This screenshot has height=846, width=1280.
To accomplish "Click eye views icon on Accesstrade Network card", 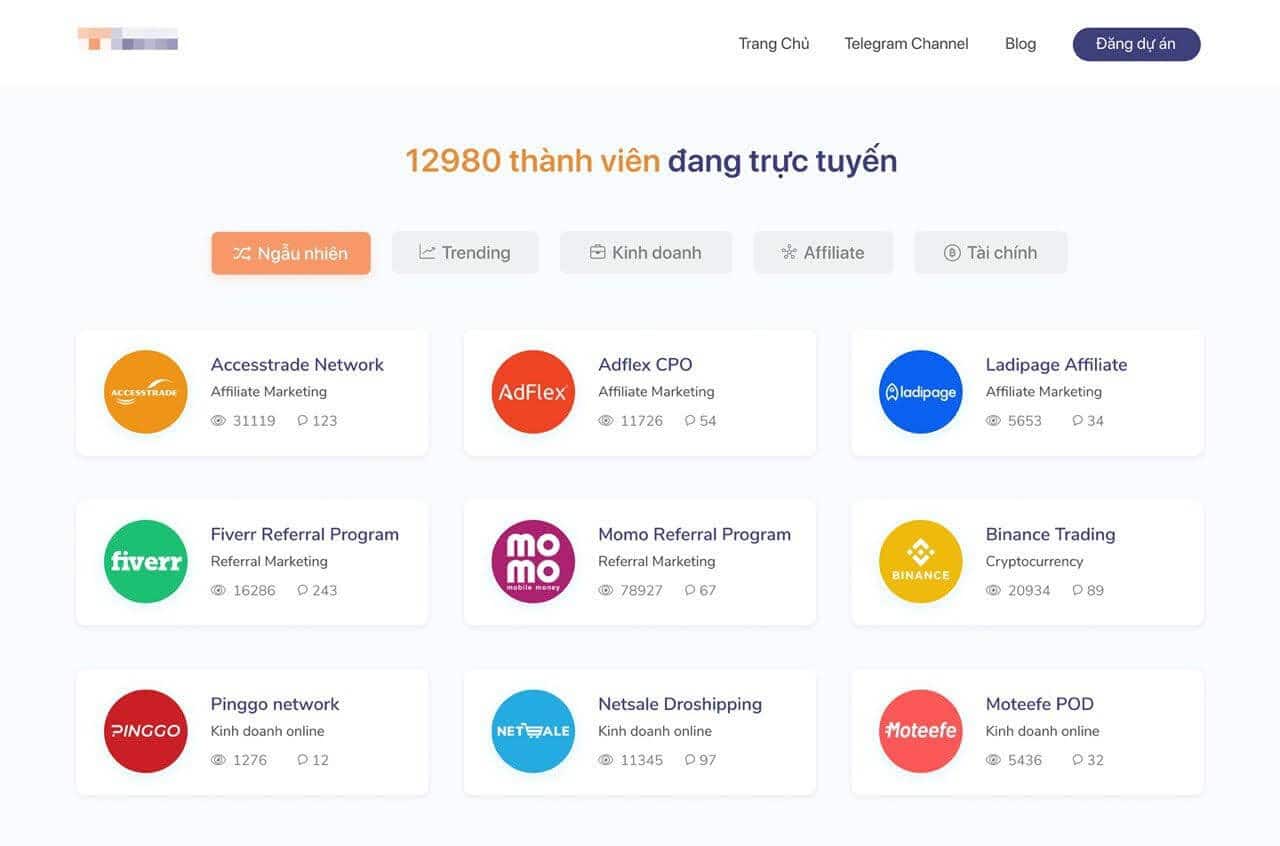I will pyautogui.click(x=219, y=421).
